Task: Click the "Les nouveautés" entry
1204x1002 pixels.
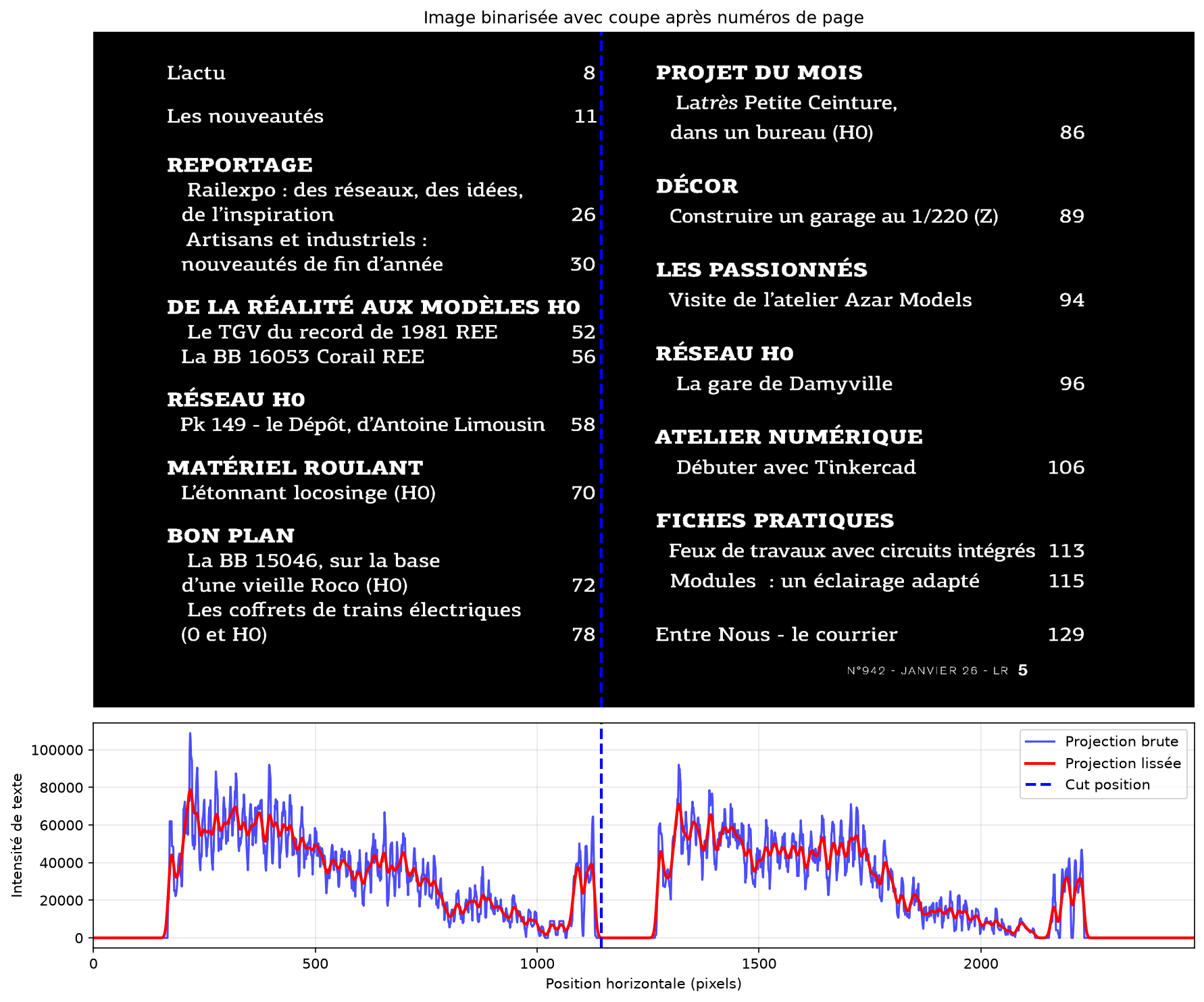Action: pyautogui.click(x=245, y=116)
